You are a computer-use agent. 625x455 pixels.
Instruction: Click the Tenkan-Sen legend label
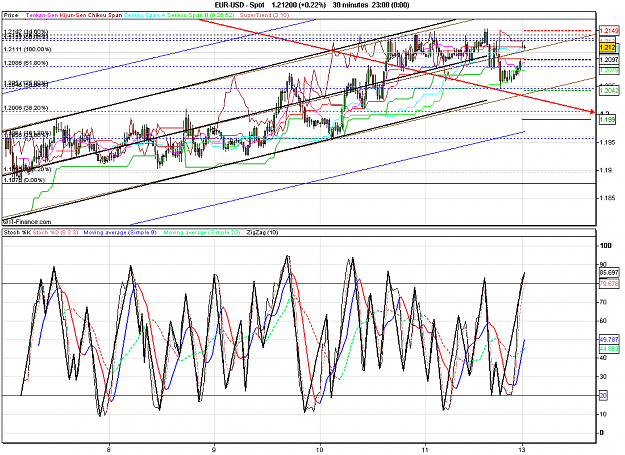point(42,15)
